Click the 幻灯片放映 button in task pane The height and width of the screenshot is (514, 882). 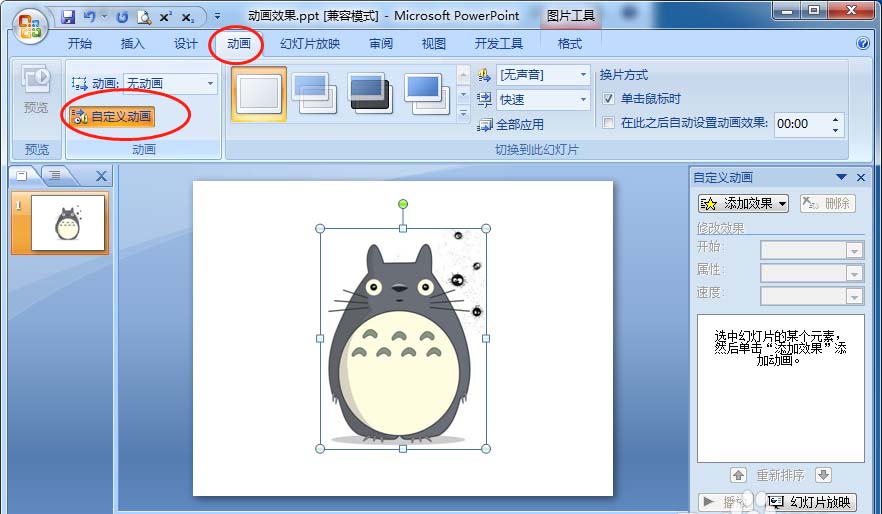click(812, 502)
